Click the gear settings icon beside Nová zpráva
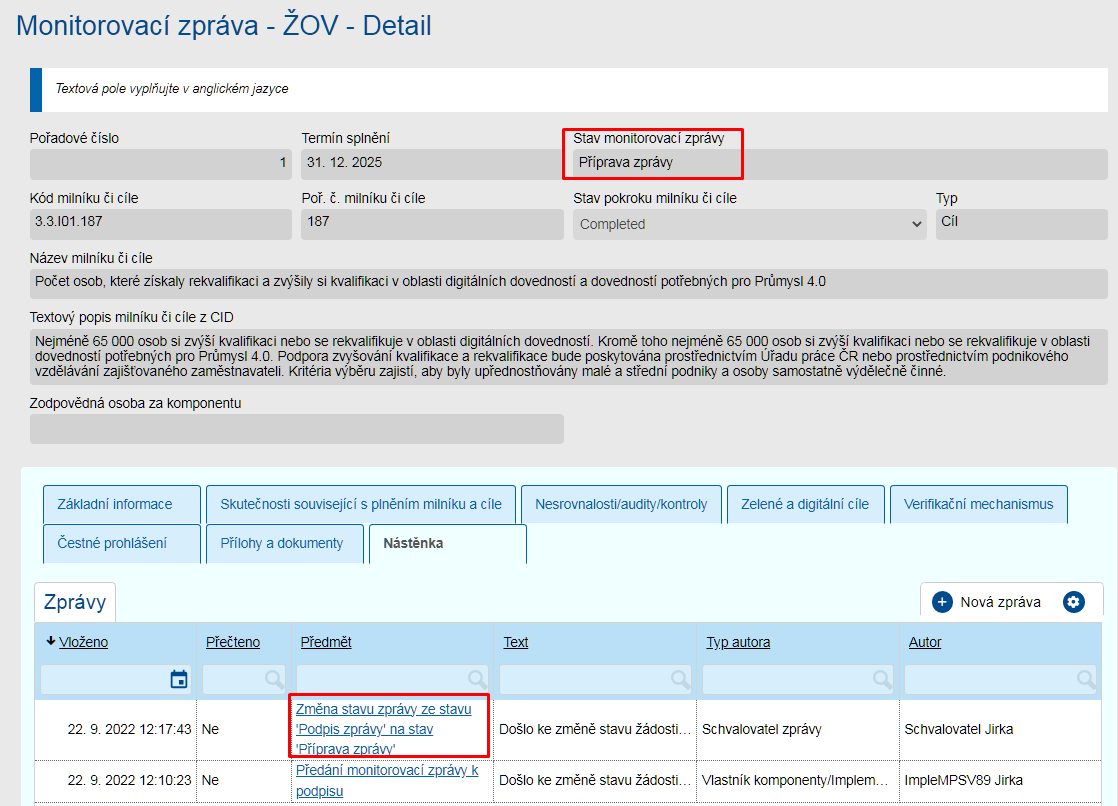This screenshot has width=1118, height=806. (x=1074, y=602)
